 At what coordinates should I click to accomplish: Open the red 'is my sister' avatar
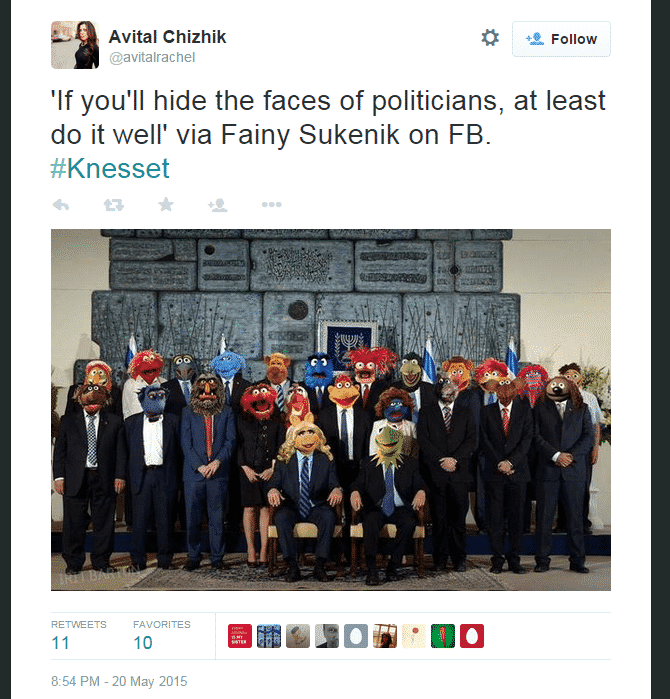240,636
